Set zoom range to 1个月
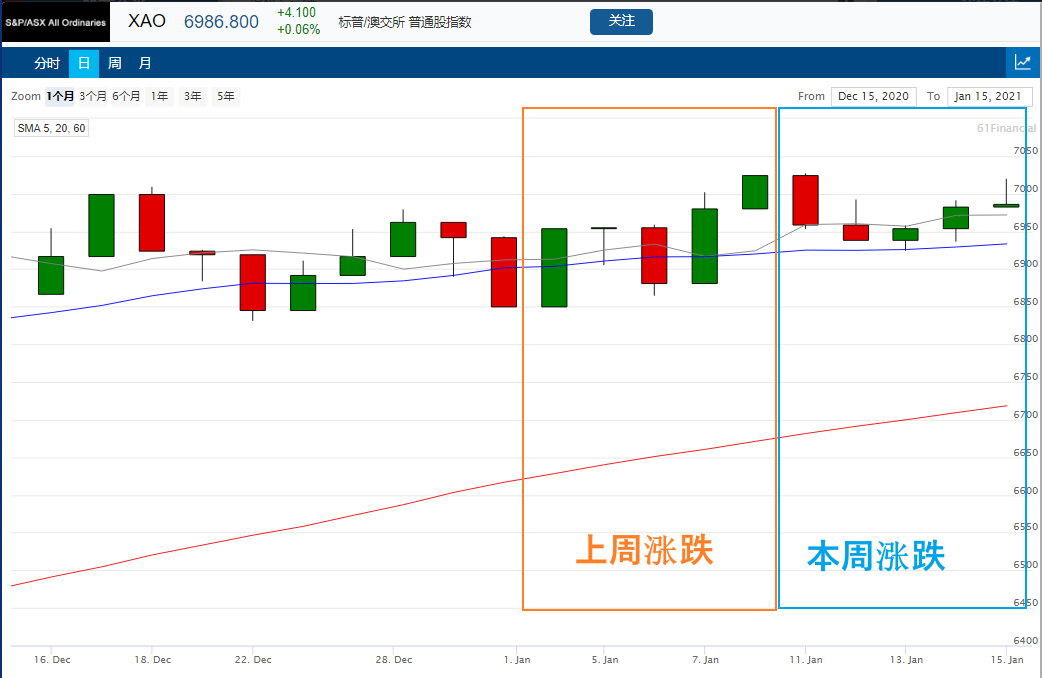This screenshot has width=1042, height=678. pyautogui.click(x=60, y=96)
